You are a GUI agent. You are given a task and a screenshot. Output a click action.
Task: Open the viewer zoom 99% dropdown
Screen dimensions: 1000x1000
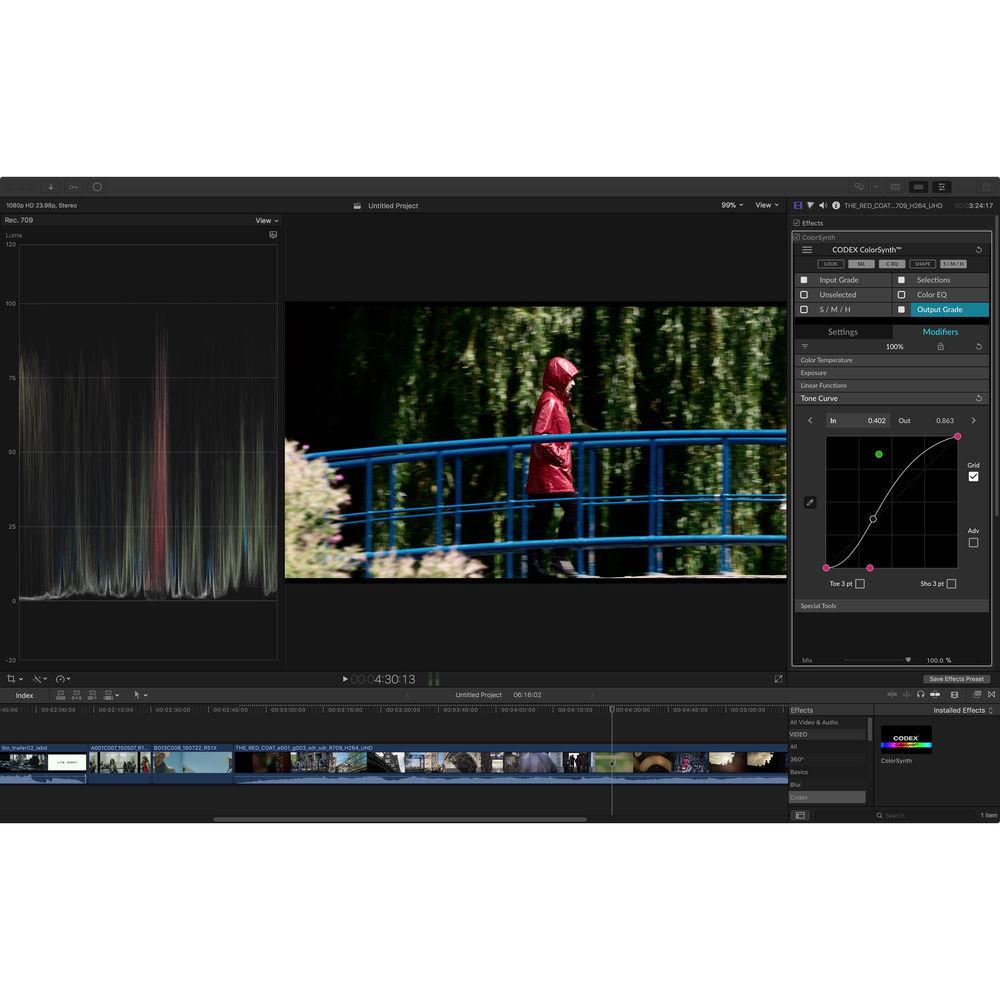(732, 205)
